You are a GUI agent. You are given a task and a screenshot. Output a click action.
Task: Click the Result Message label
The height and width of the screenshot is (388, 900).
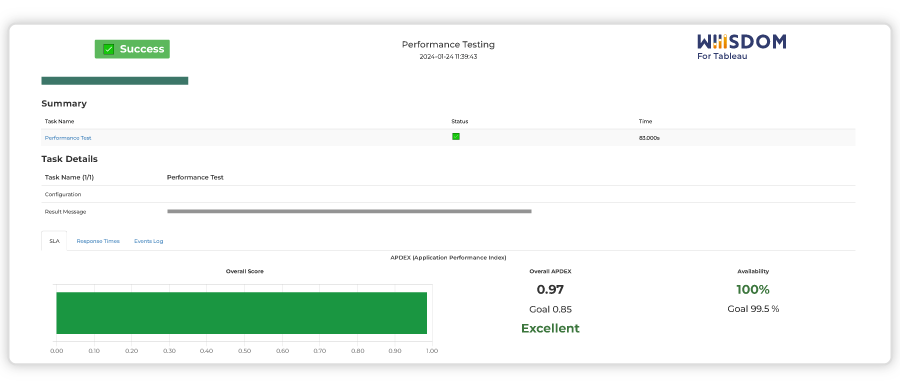pyautogui.click(x=65, y=212)
